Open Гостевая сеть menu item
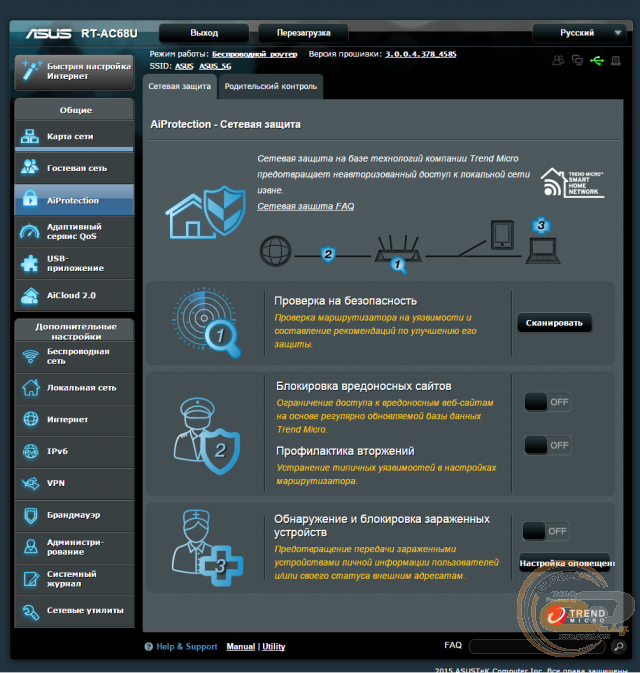 (74, 168)
